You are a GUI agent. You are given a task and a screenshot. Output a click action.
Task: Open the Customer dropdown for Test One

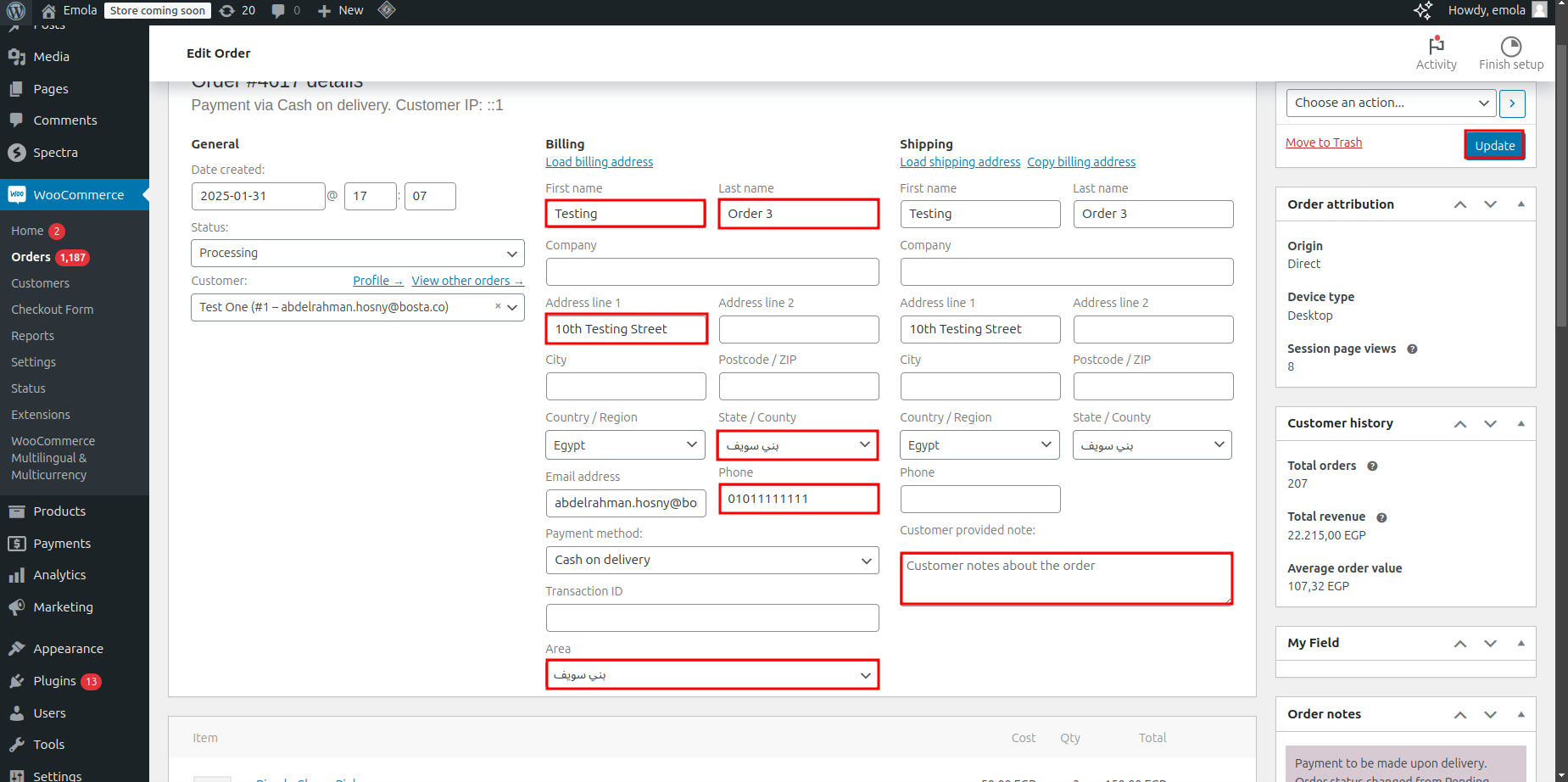point(358,307)
